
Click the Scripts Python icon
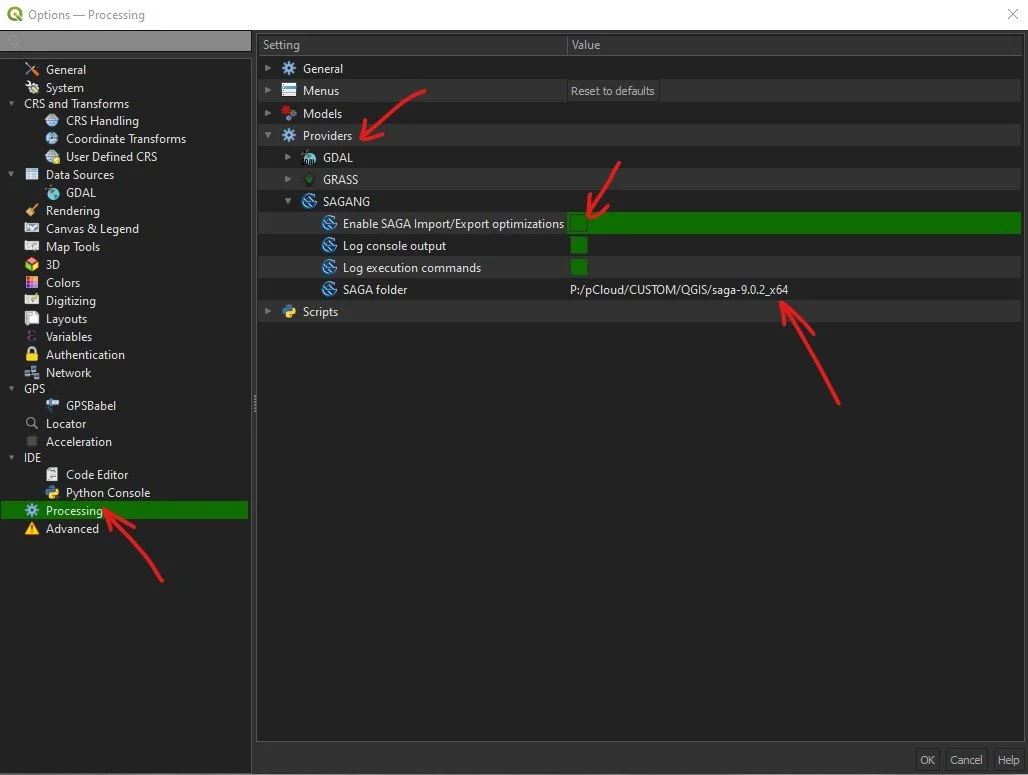(x=289, y=311)
